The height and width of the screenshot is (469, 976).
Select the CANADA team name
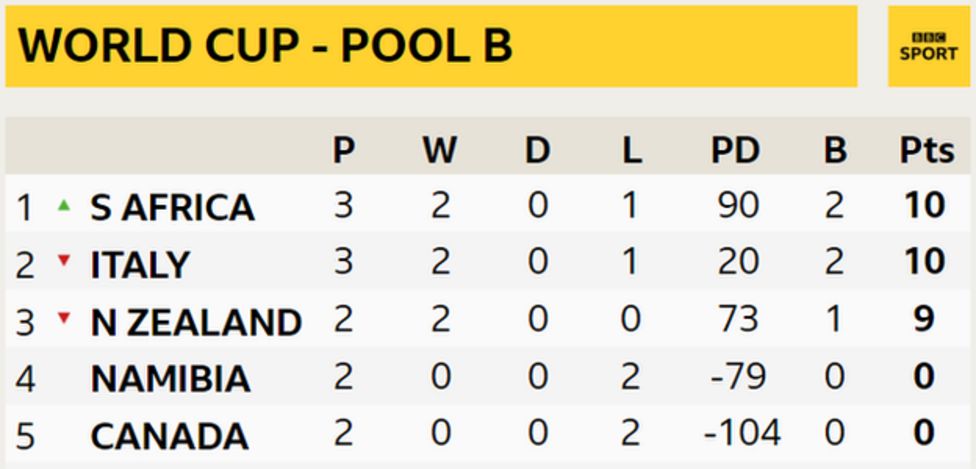[169, 435]
